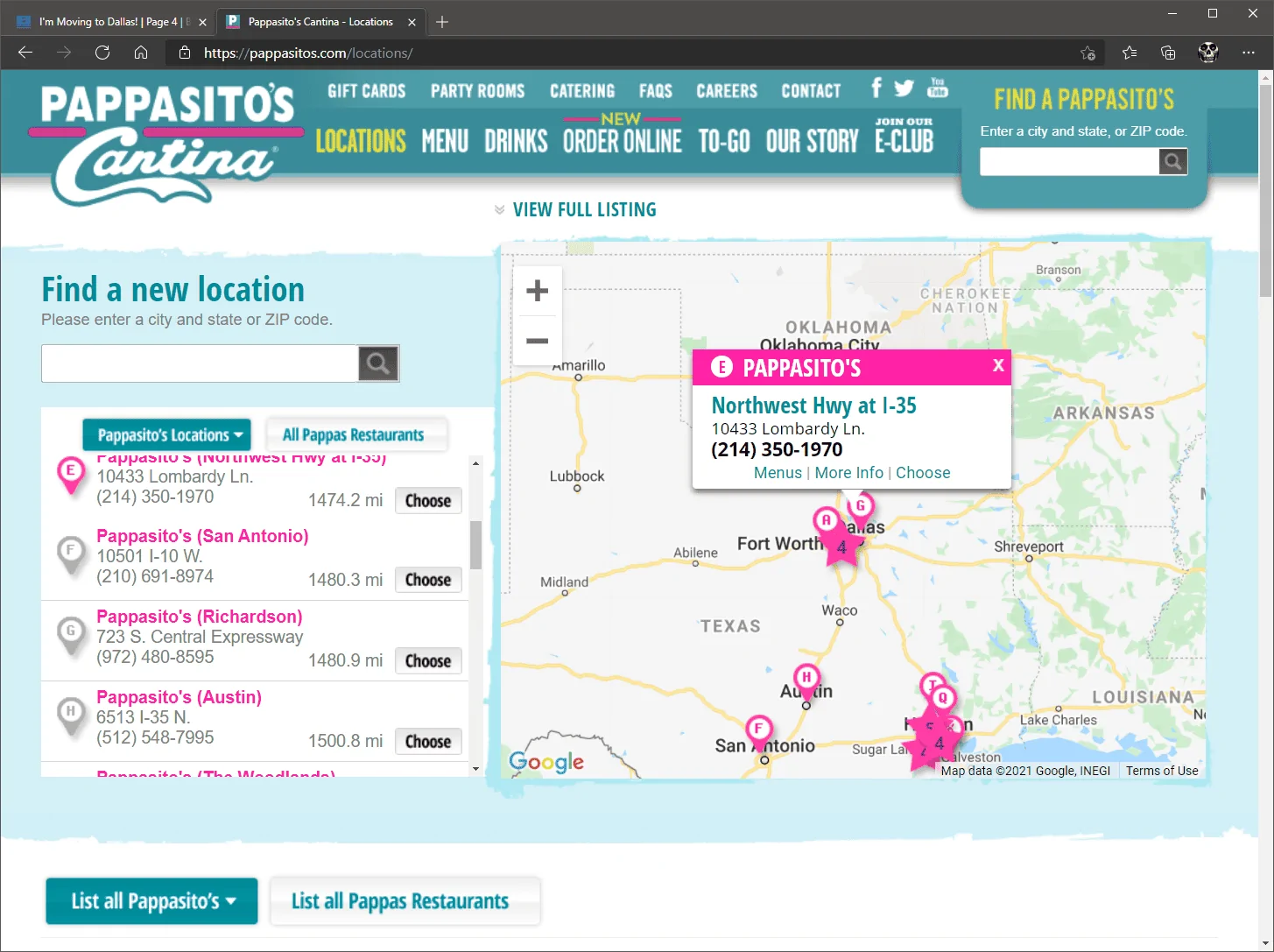Submit the header Find a Pappasito's search

click(x=1173, y=161)
